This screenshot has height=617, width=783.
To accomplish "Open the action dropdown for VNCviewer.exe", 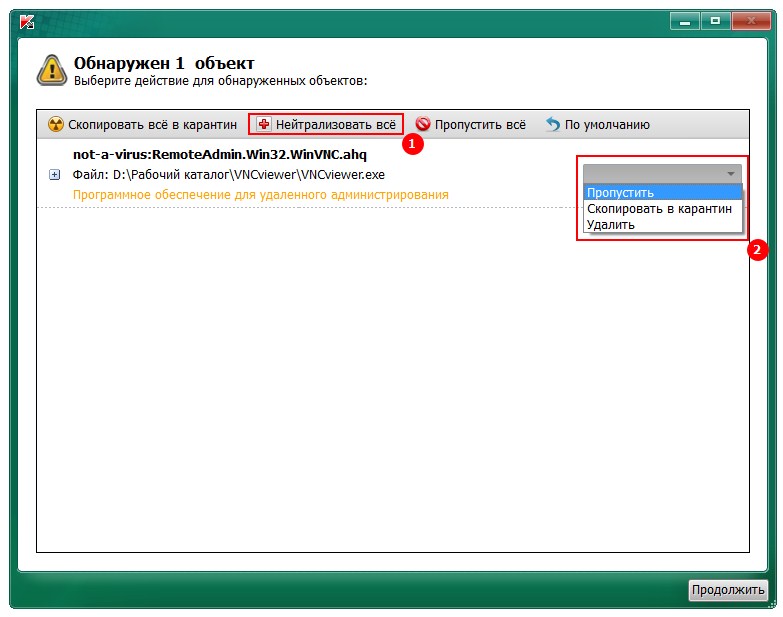I will tap(662, 174).
